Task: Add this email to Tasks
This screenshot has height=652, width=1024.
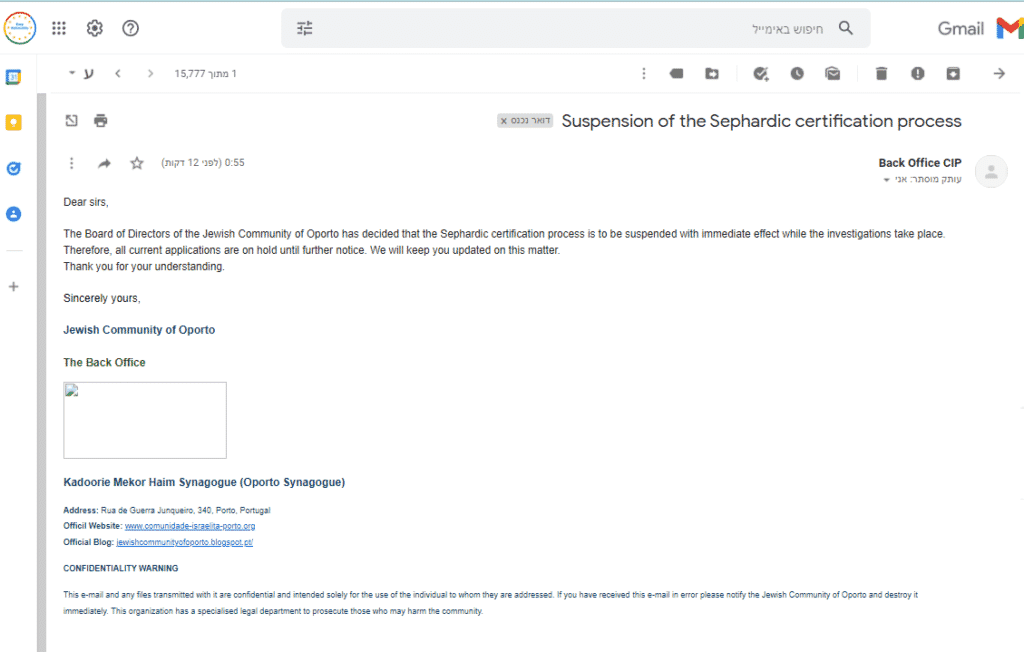Action: 761,74
